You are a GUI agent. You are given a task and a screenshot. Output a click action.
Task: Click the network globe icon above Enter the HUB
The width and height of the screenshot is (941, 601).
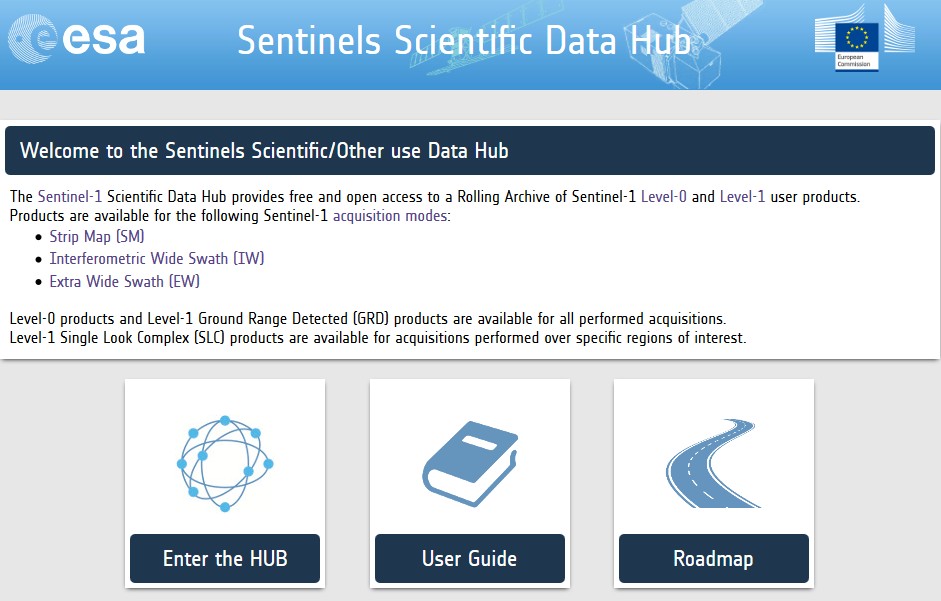pyautogui.click(x=225, y=464)
